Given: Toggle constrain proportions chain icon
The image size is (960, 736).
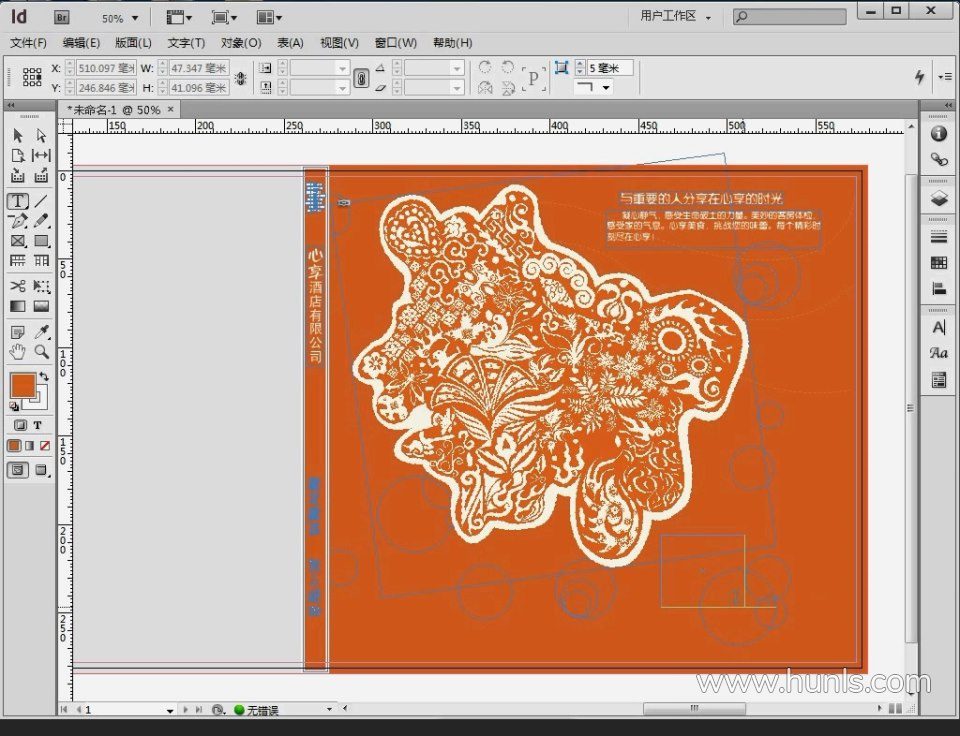Looking at the screenshot, I should click(x=240, y=78).
